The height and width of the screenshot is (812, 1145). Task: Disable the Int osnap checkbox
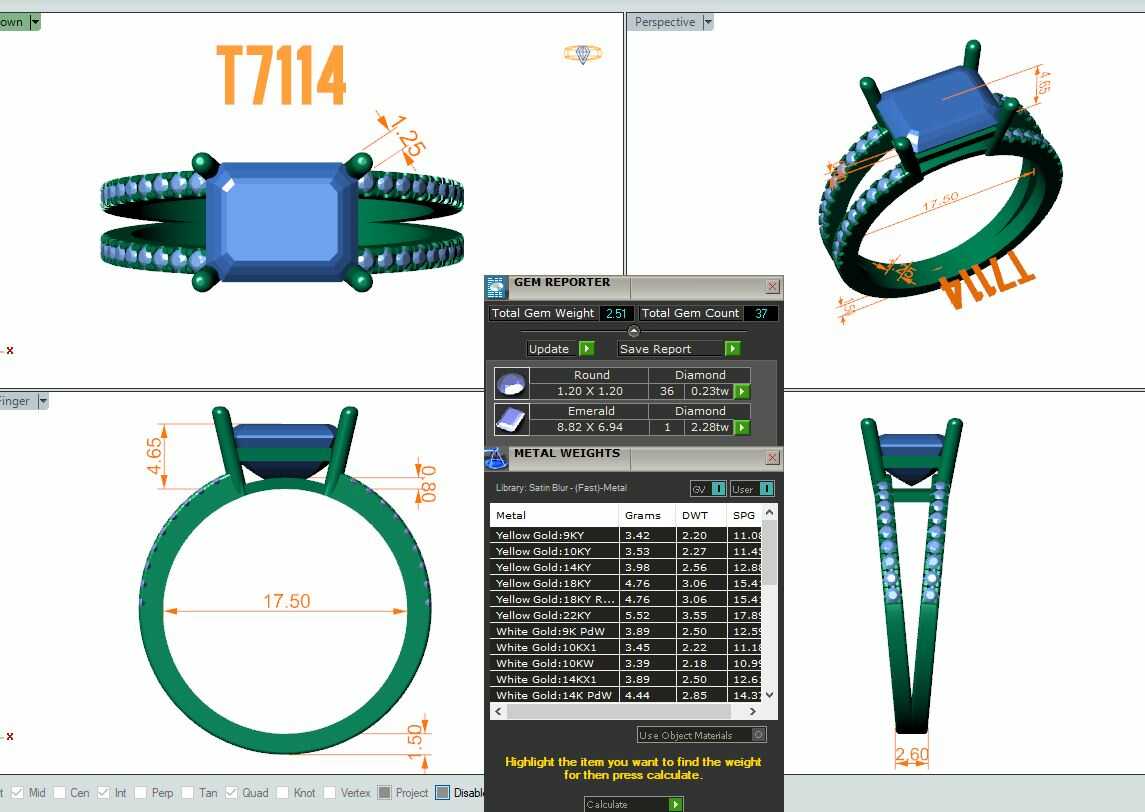[x=103, y=792]
